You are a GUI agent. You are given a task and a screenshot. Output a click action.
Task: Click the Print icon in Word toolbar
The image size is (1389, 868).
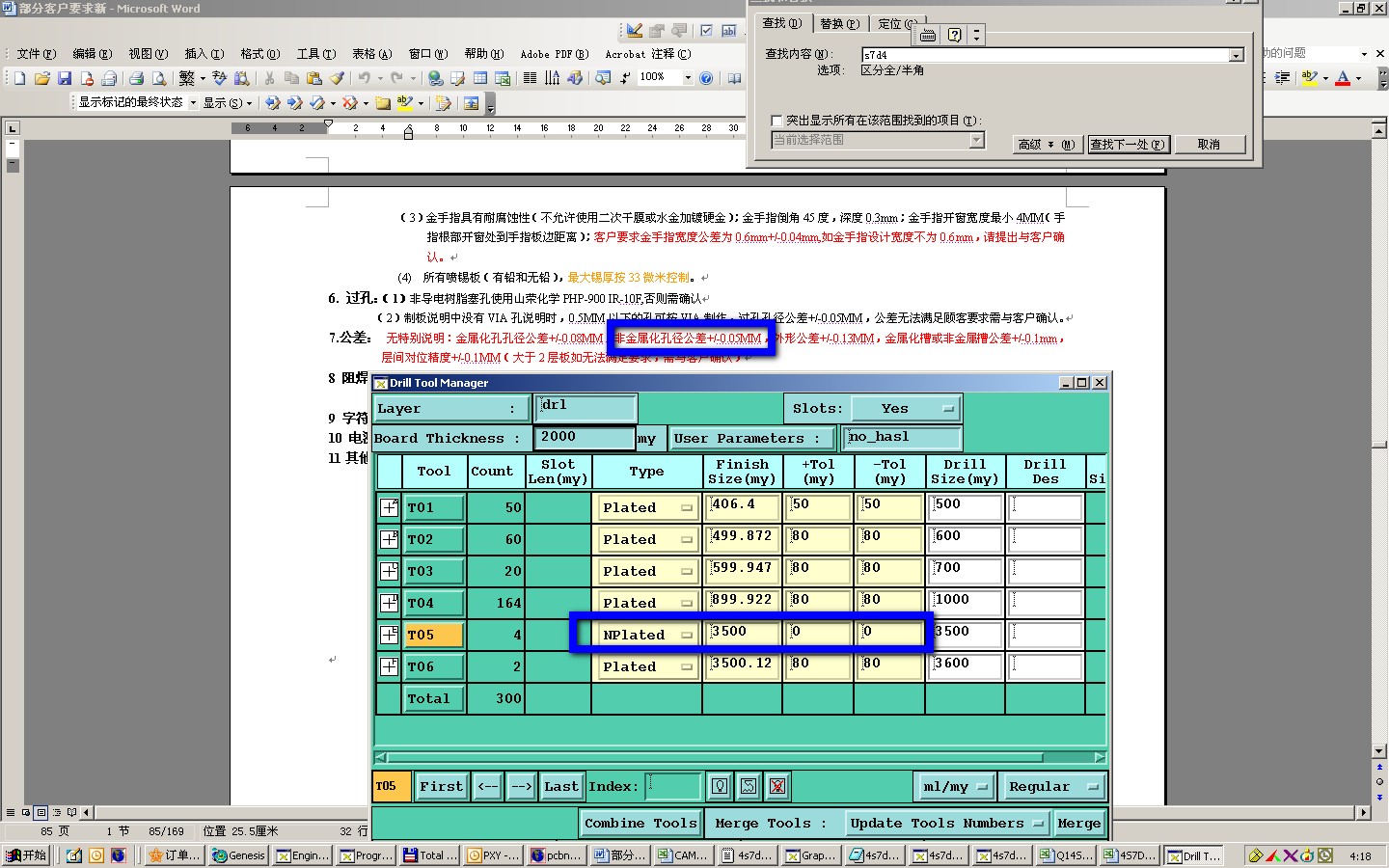coord(136,78)
